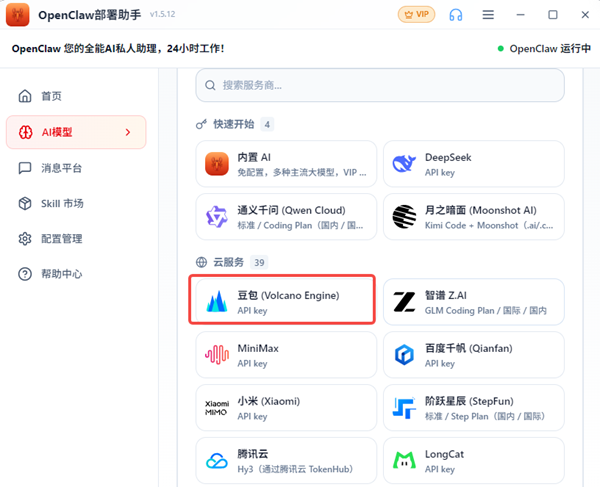Open 消息平台 sidebar menu item

76,168
